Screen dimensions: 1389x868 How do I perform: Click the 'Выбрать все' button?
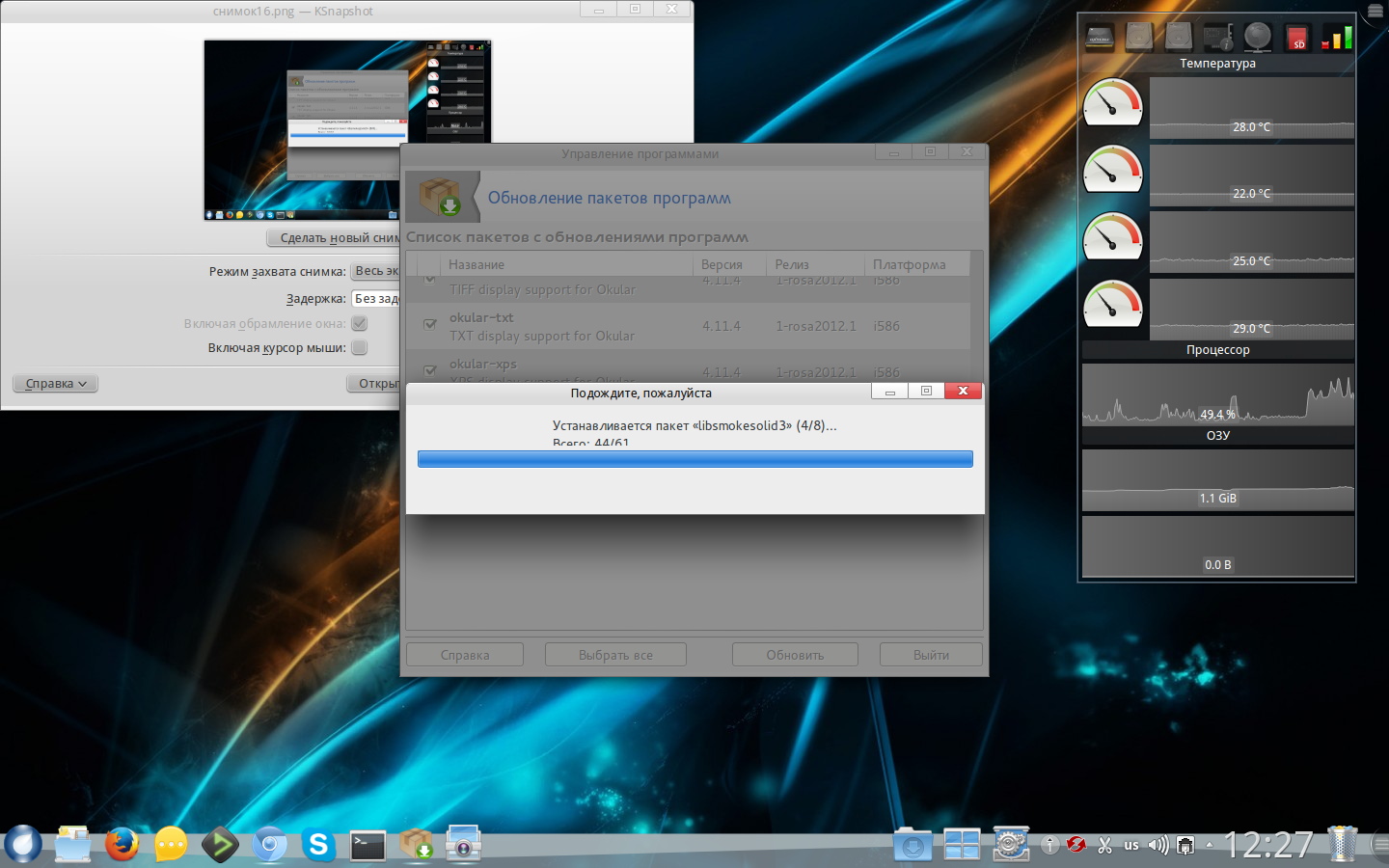(x=615, y=655)
